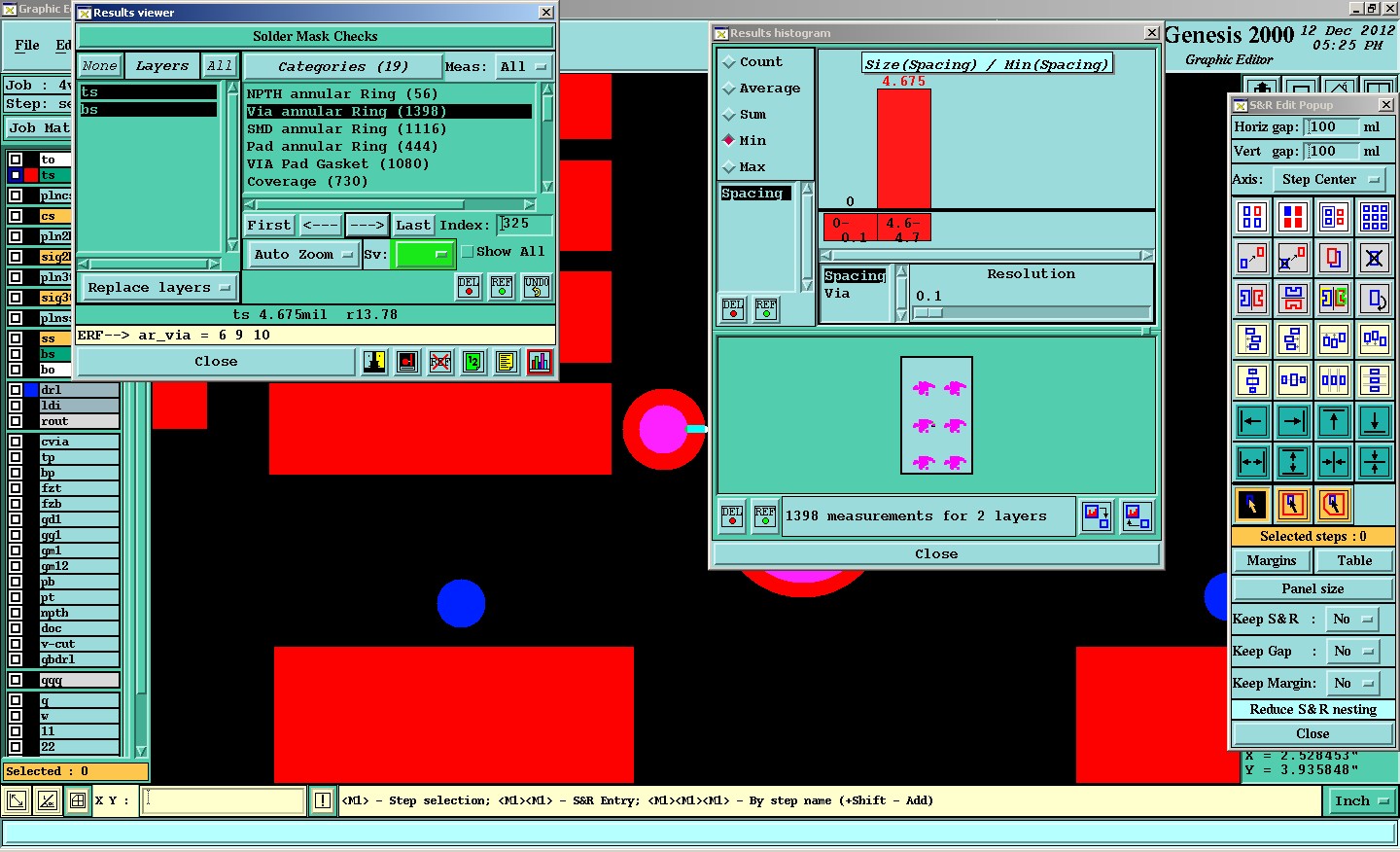Open the Keep S&R No dropdown

tap(1351, 619)
